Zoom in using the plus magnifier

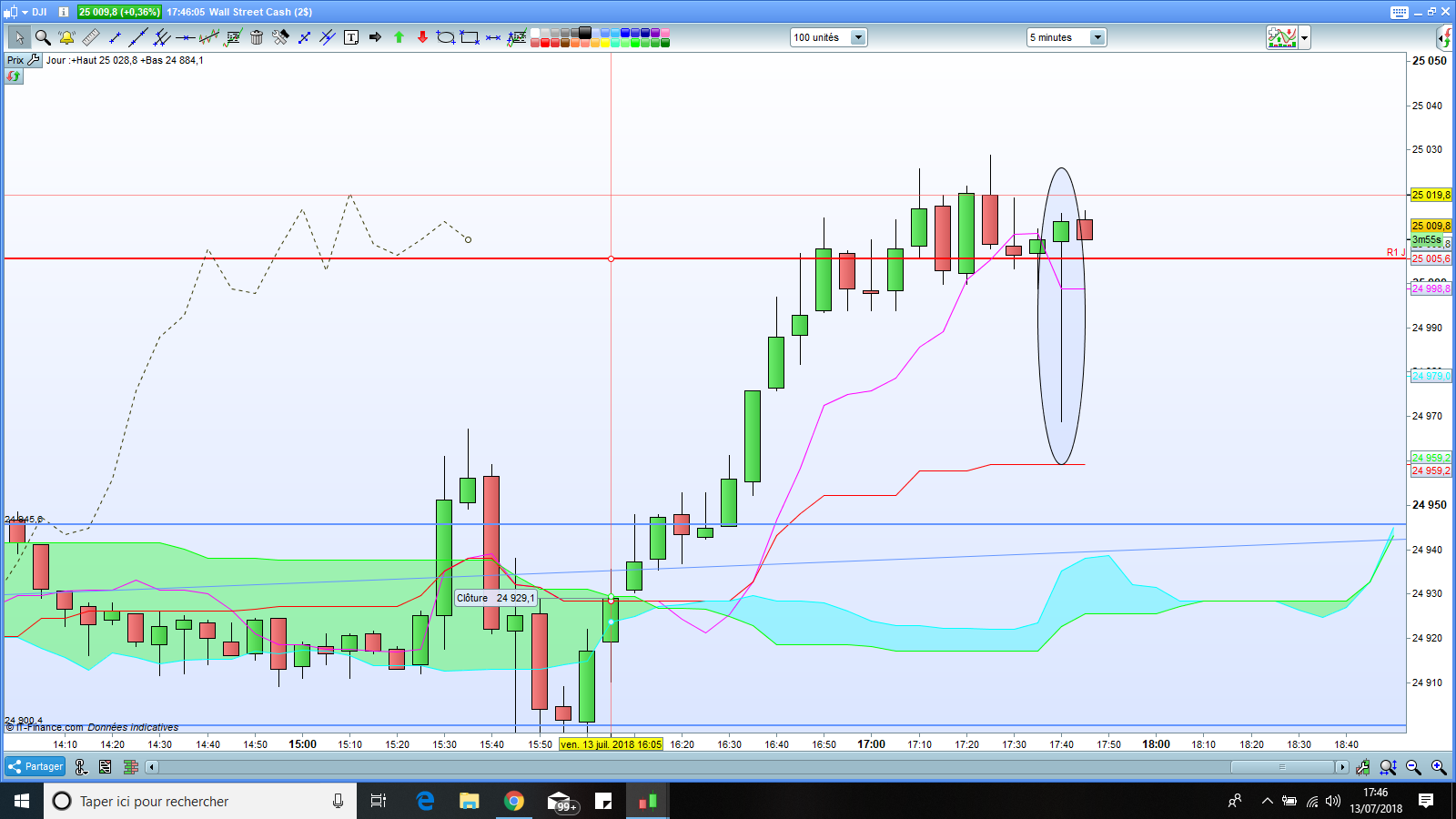click(x=1439, y=767)
